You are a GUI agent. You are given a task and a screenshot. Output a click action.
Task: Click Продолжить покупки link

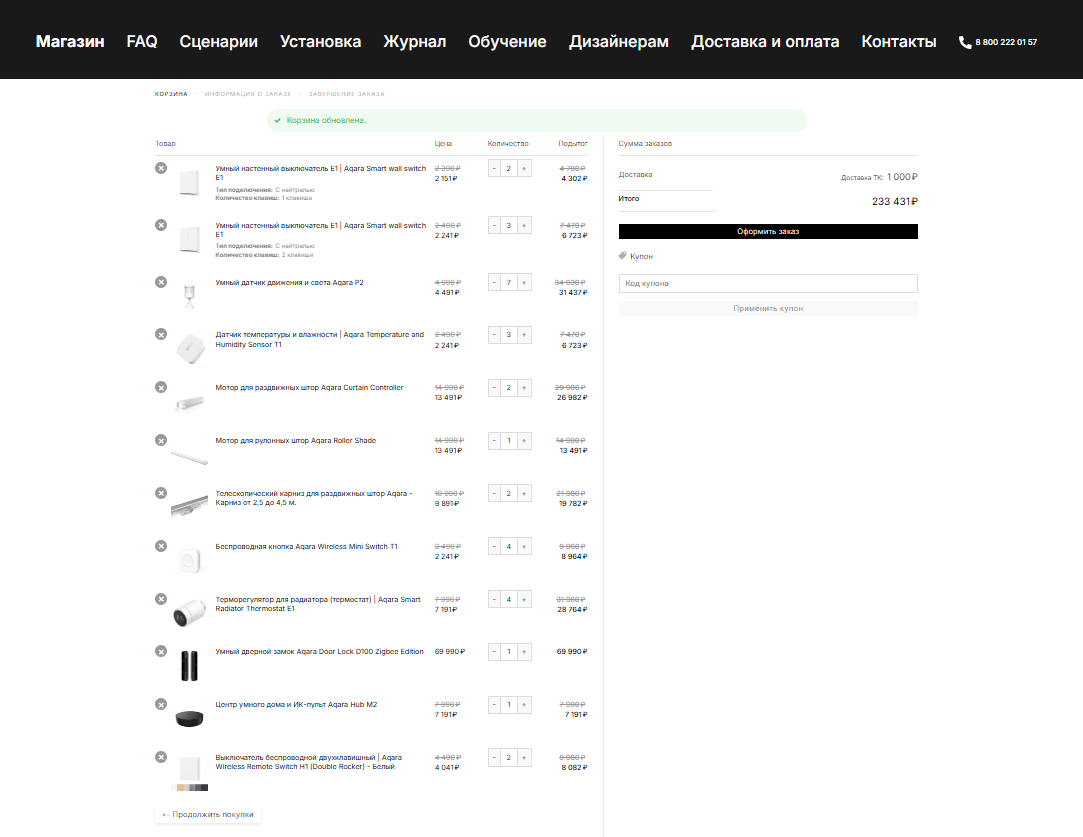208,815
